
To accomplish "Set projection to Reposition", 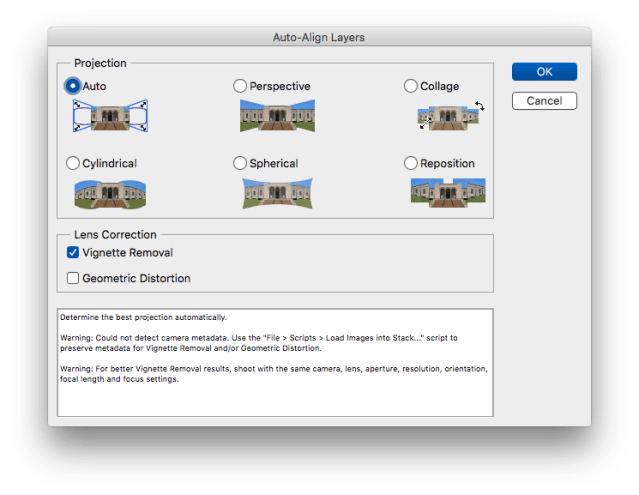I will coord(411,163).
